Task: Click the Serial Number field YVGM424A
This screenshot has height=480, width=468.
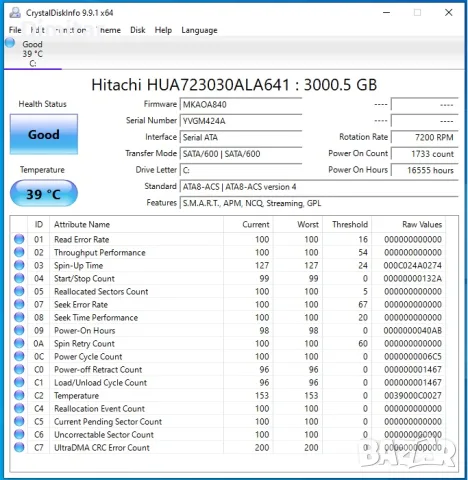Action: 241,121
